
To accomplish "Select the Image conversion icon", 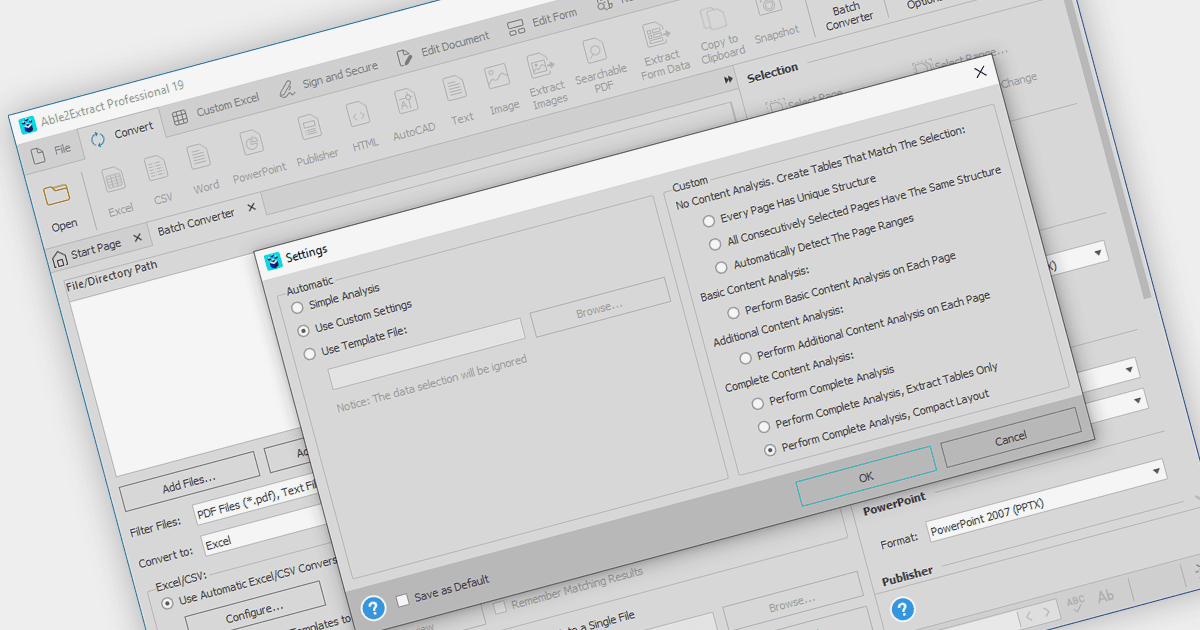I will 497,77.
